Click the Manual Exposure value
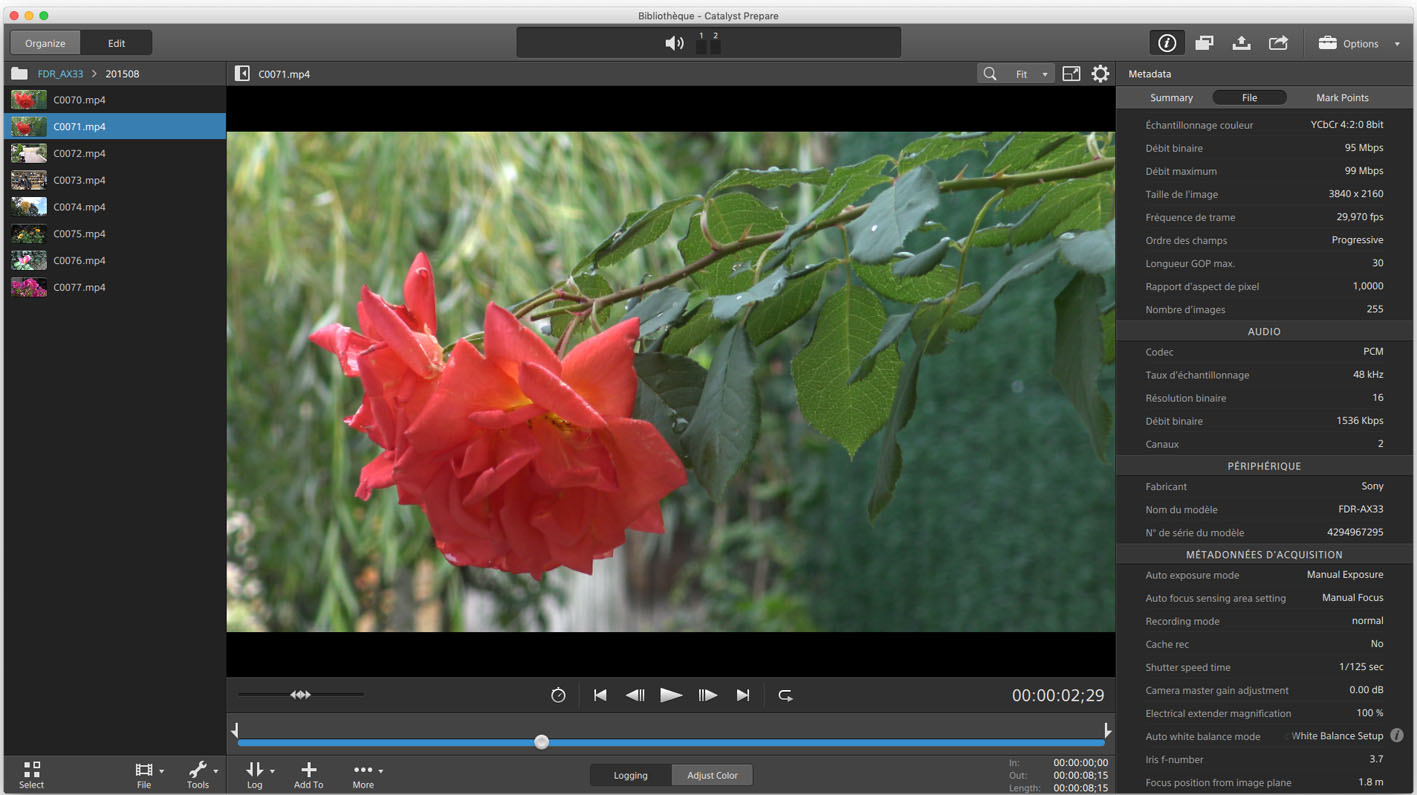The image size is (1417, 795). coord(1345,575)
